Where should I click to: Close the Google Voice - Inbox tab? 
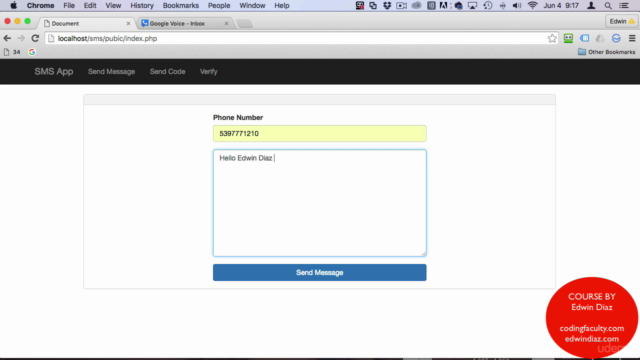coord(227,24)
